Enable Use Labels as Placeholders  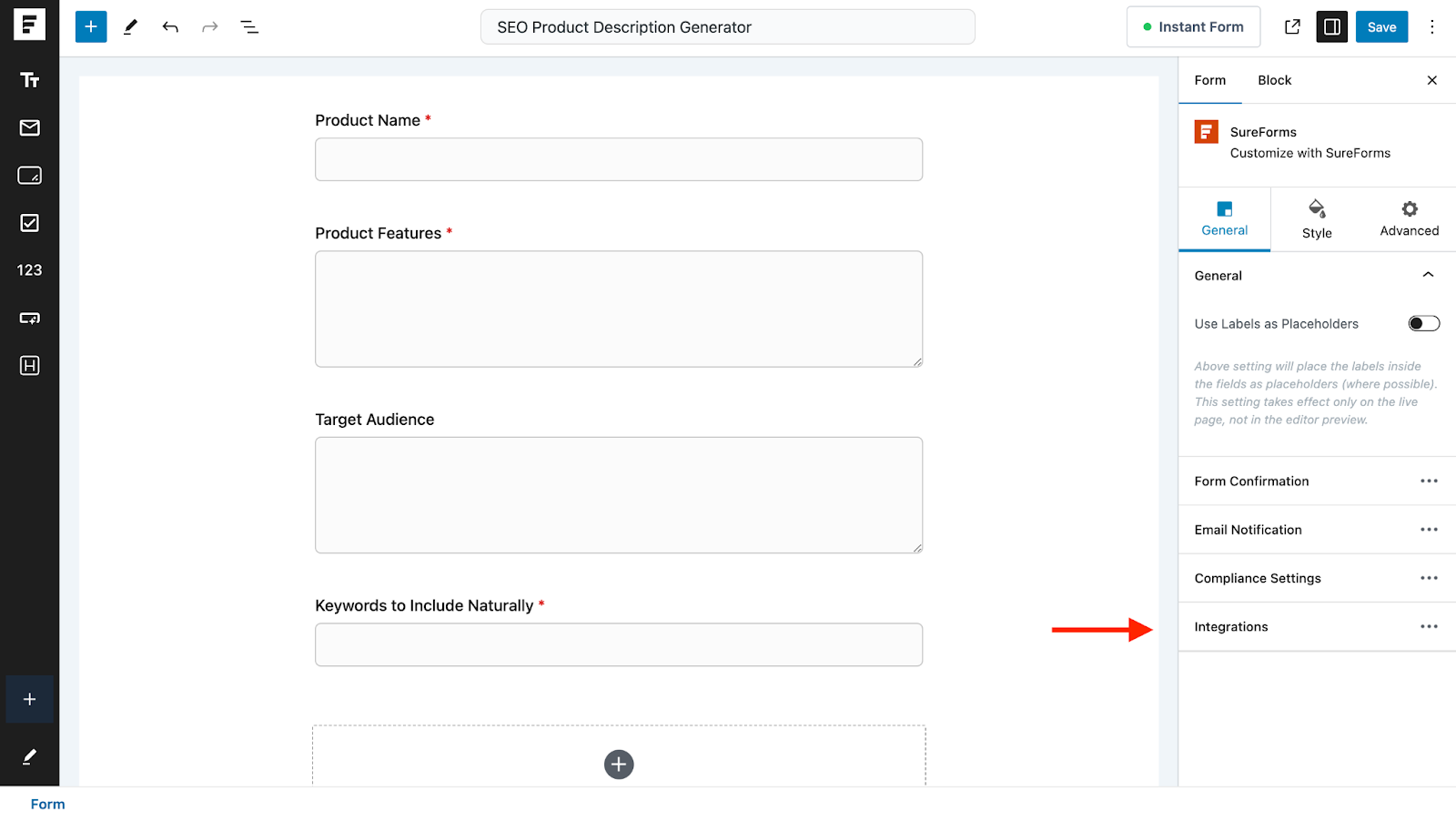coord(1421,323)
